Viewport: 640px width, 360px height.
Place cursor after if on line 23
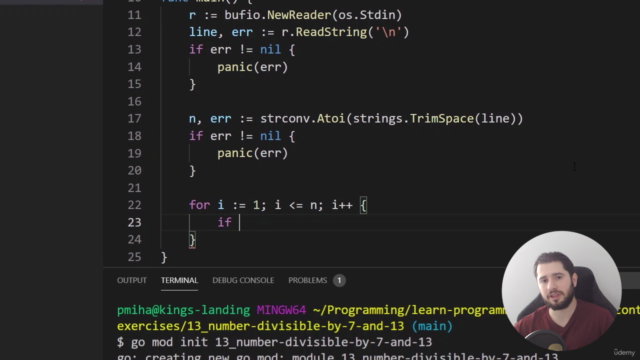(x=240, y=222)
